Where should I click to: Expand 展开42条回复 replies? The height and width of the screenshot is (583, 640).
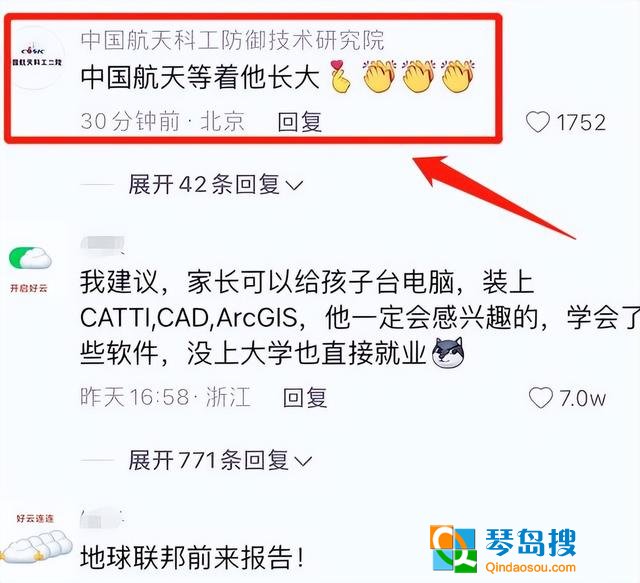tap(216, 185)
